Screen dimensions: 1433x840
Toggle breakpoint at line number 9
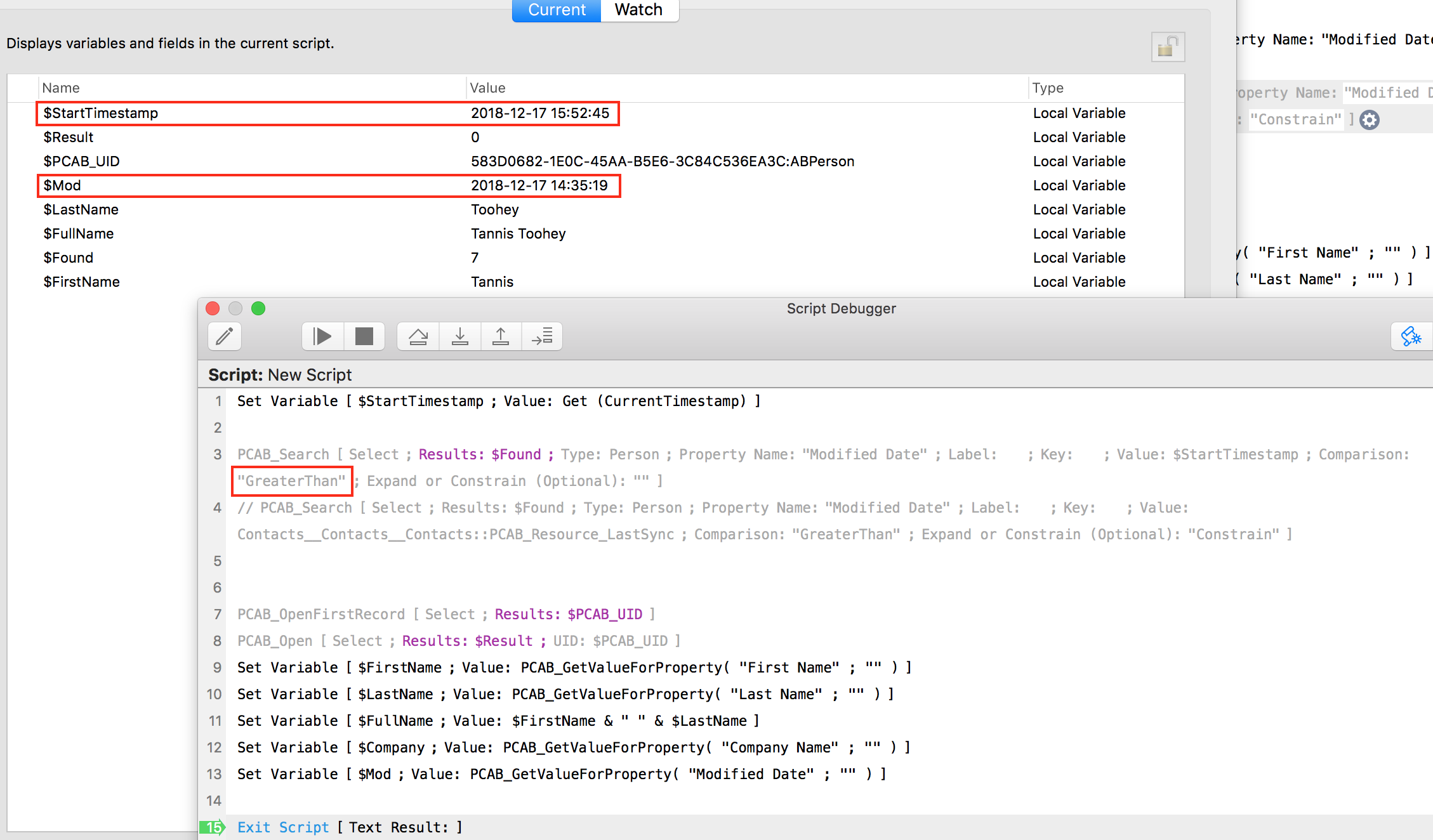(217, 667)
